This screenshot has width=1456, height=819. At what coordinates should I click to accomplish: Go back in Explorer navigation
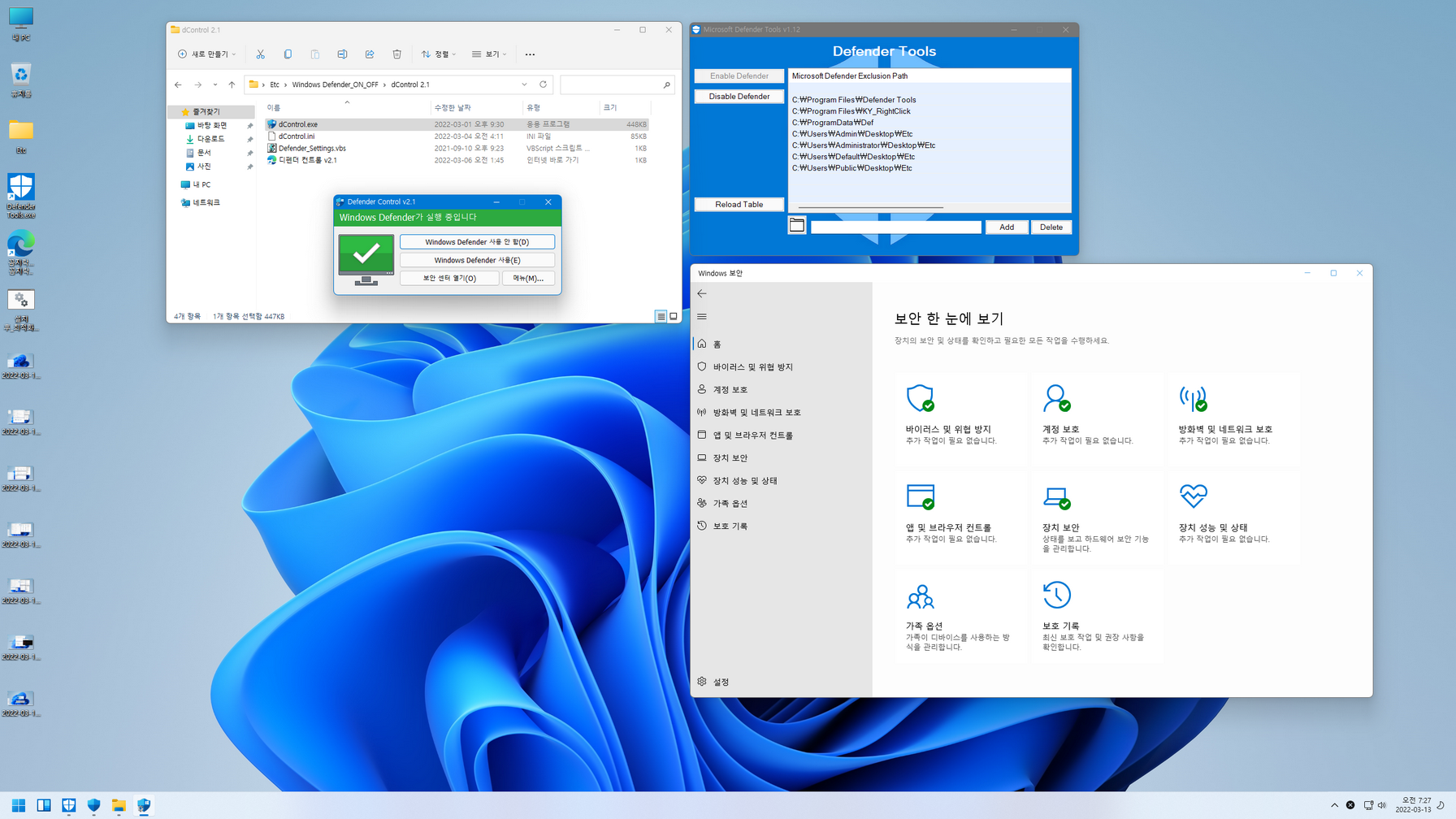[x=178, y=84]
